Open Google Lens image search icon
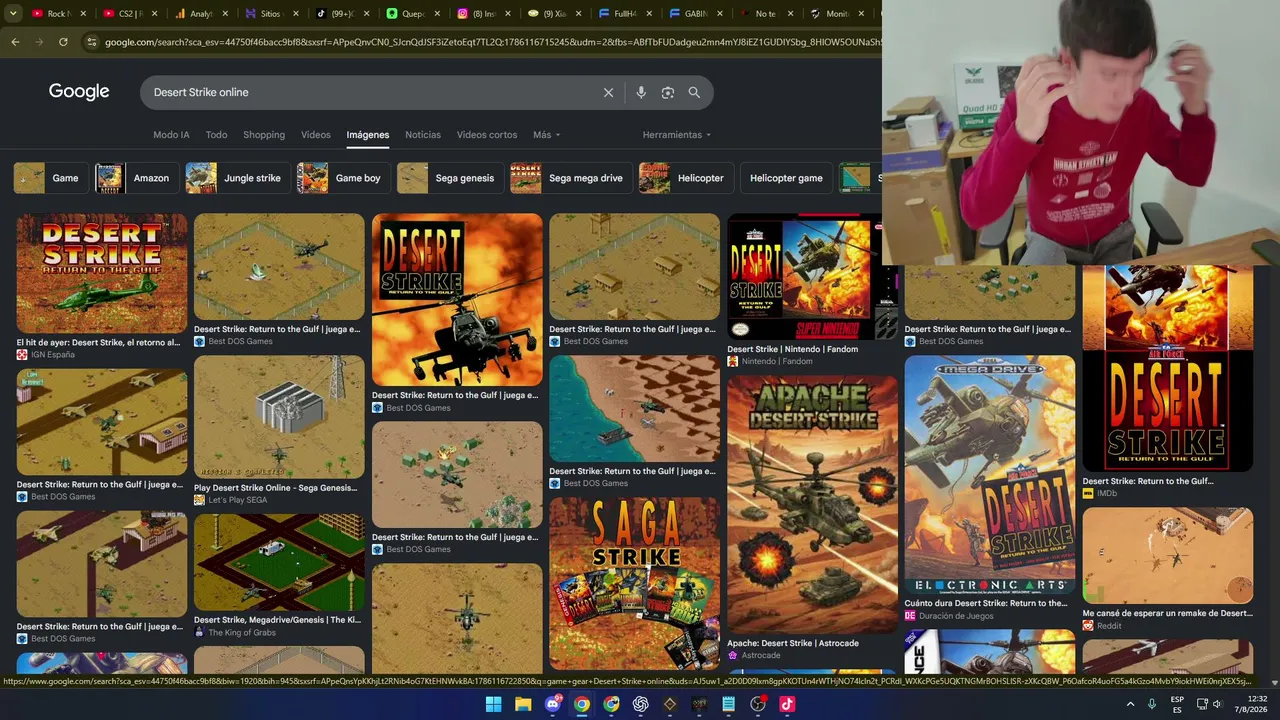The width and height of the screenshot is (1280, 720). pos(668,93)
